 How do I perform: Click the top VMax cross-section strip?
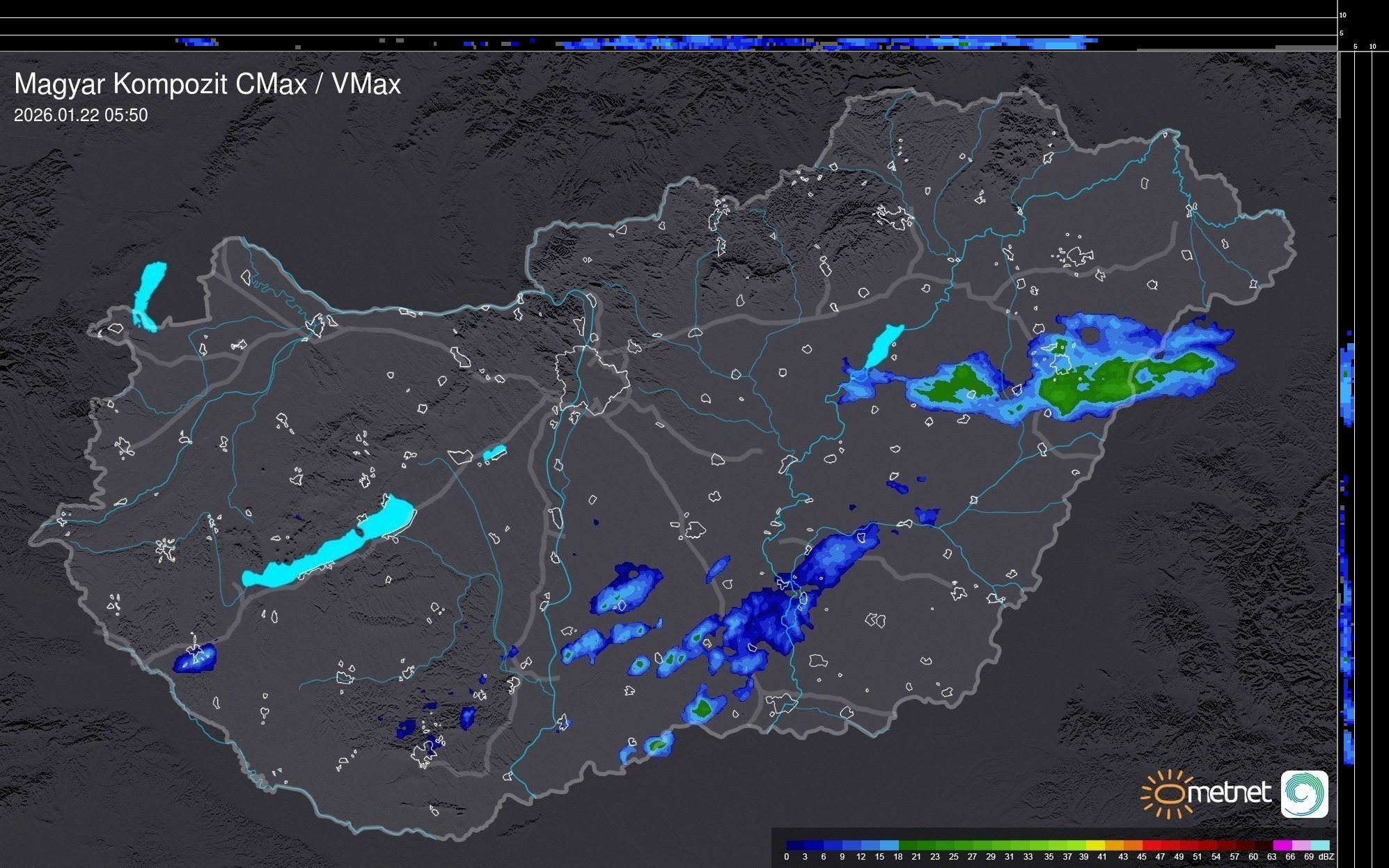668,42
